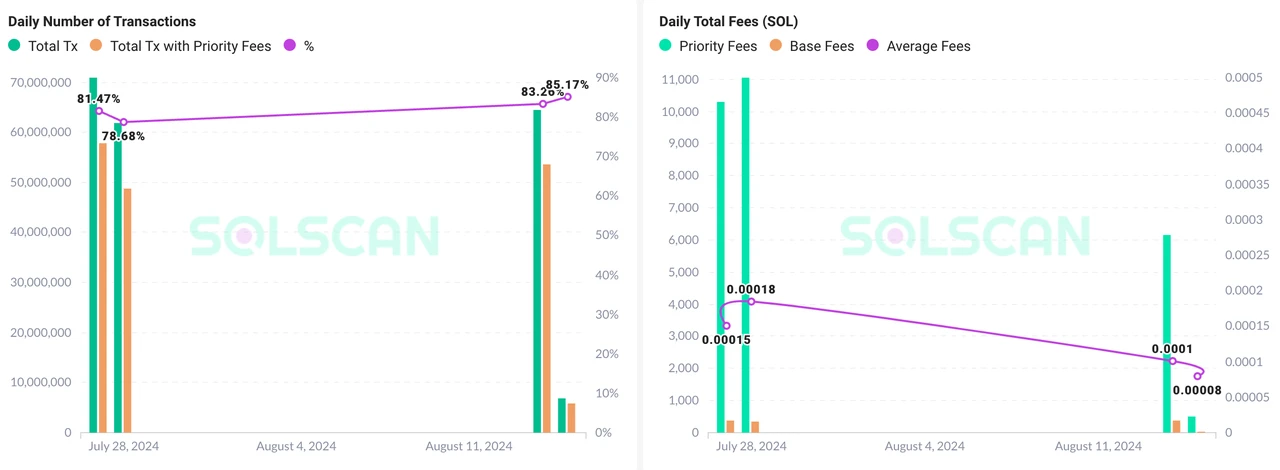Select the 0.00015 average fee point
Viewport: 1280px width, 470px height.
(726, 326)
